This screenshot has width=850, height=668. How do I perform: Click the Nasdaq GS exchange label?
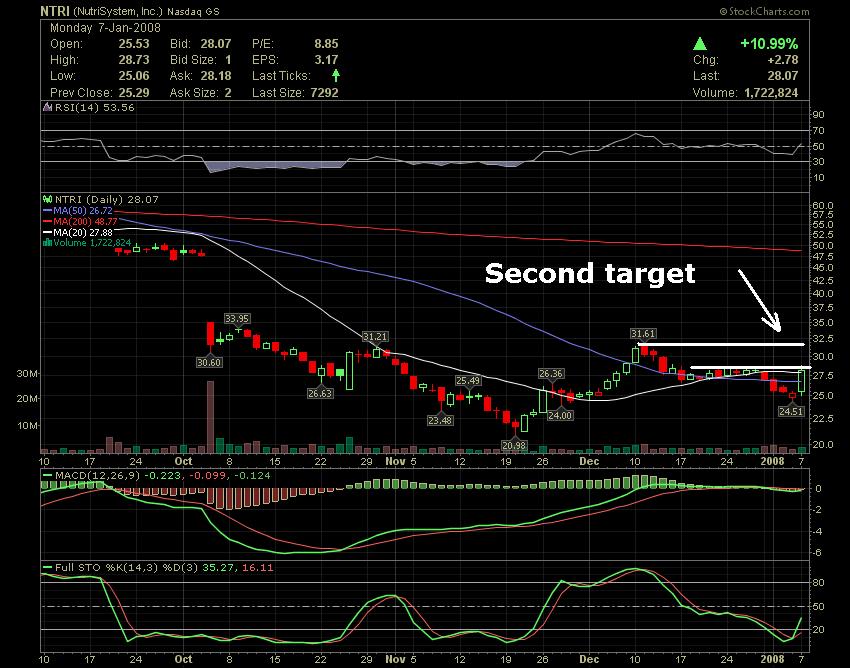193,11
